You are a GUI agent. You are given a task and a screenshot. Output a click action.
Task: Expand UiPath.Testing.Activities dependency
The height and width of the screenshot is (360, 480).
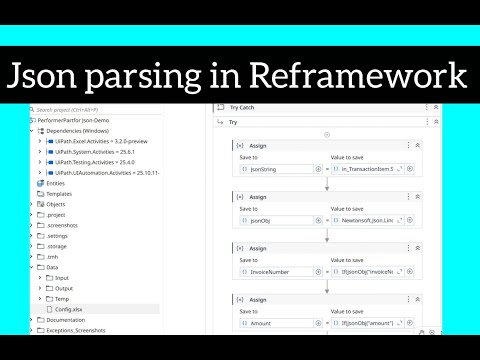click(40, 162)
